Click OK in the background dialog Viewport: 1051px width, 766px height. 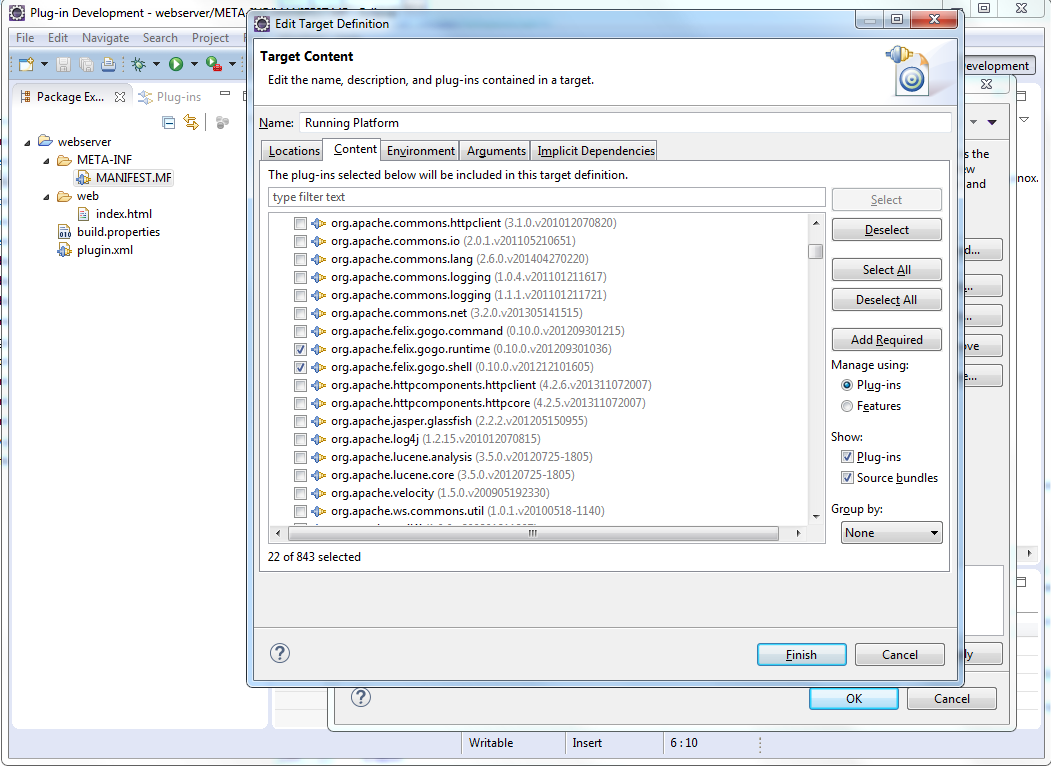click(x=854, y=698)
